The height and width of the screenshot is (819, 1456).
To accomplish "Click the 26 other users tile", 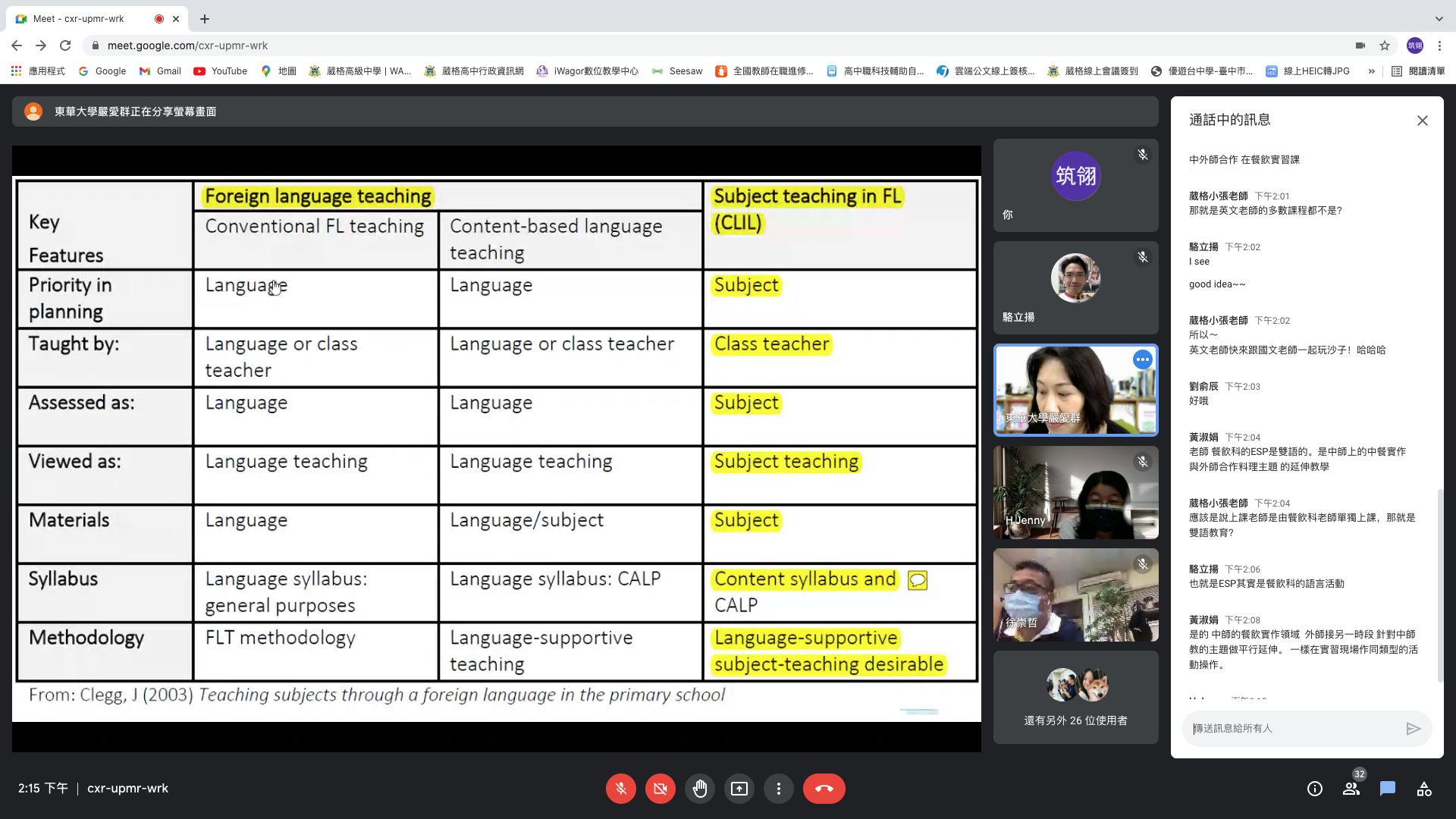I will coord(1075,697).
